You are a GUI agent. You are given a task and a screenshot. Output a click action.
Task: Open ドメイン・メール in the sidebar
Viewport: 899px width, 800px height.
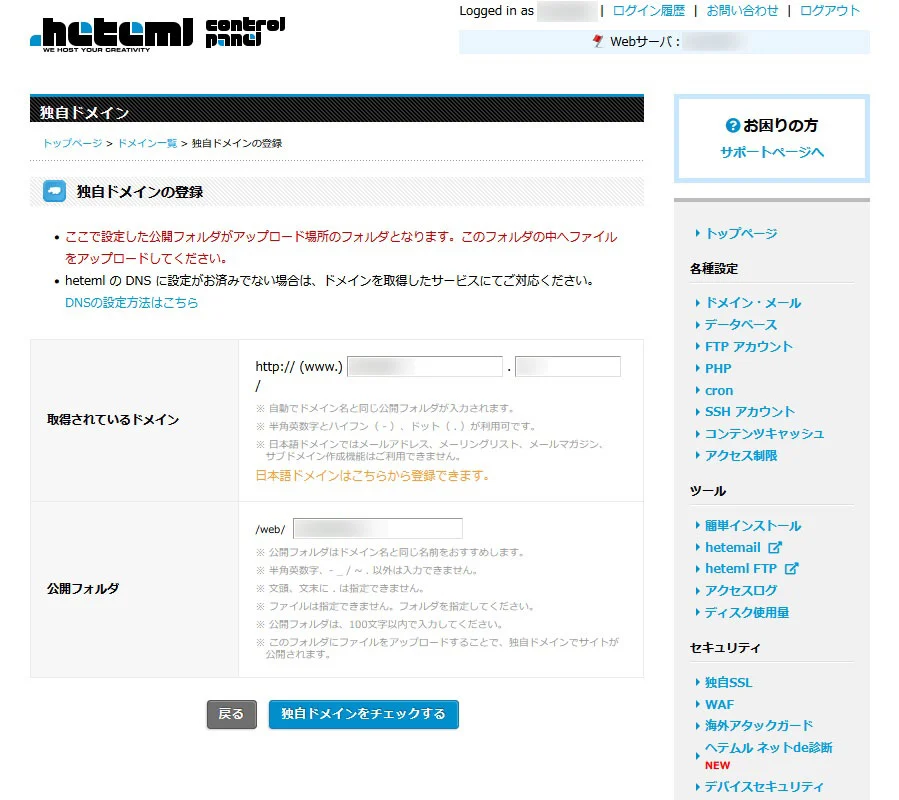tap(752, 302)
